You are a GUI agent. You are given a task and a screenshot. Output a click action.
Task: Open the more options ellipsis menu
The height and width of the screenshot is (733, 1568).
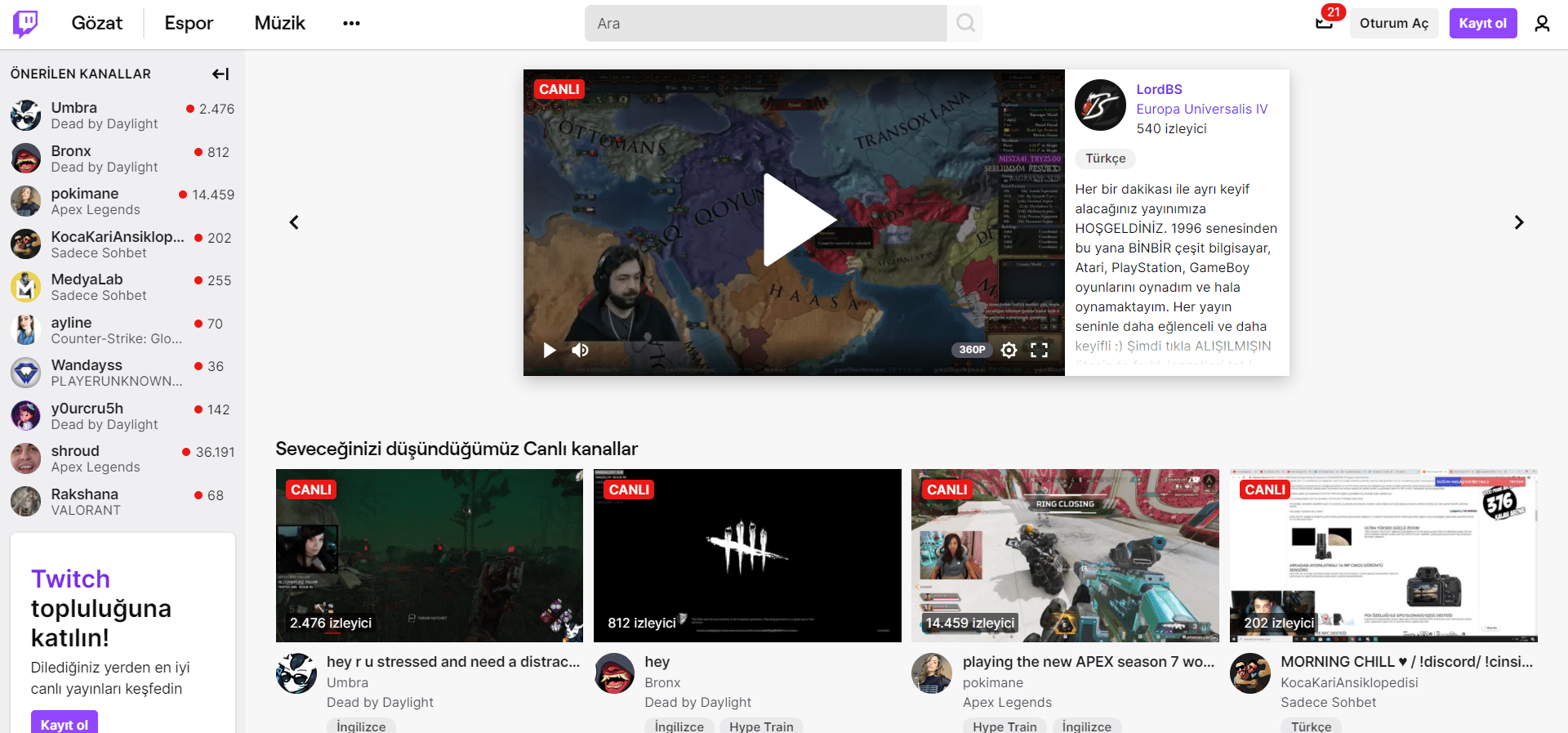351,24
